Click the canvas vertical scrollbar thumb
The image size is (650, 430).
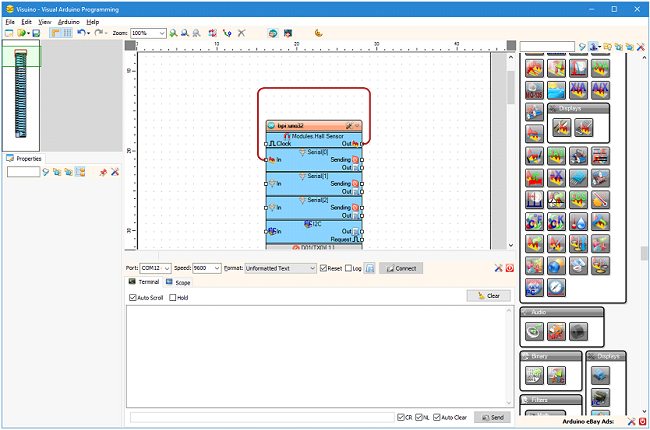pos(511,87)
